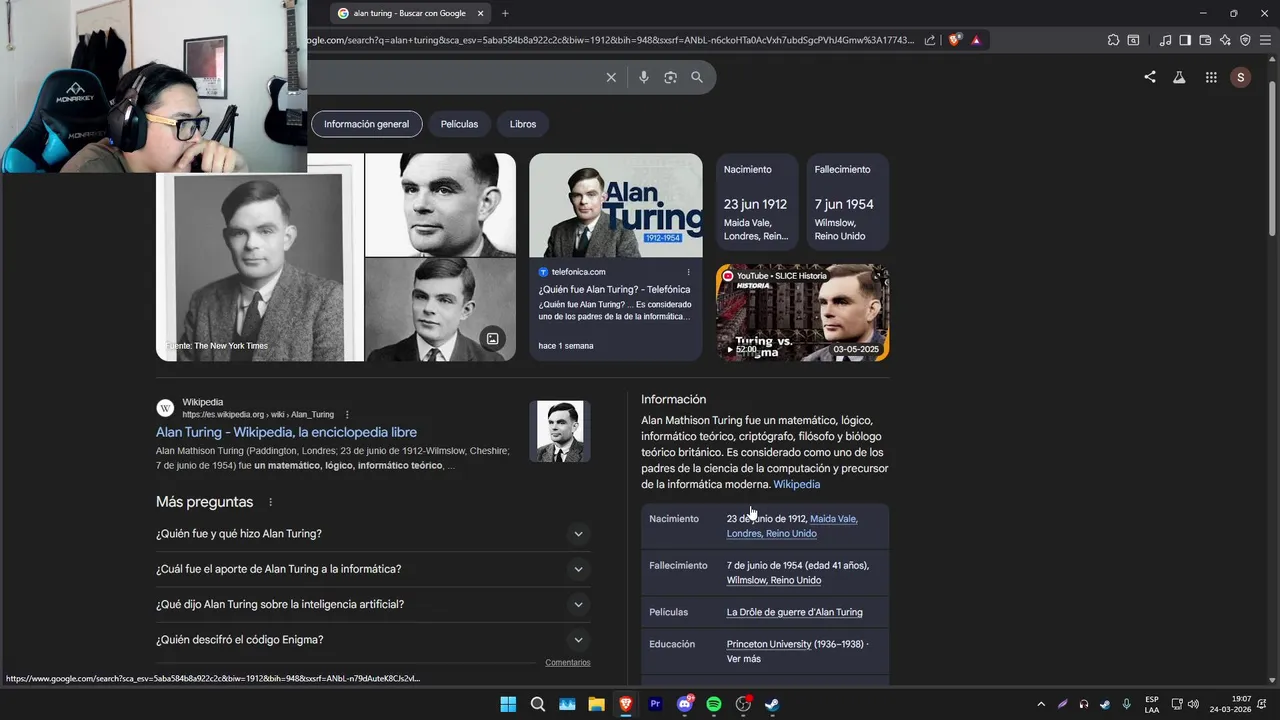The height and width of the screenshot is (720, 1280).
Task: Show hidden system tray icons chevron
Action: pos(1041,704)
